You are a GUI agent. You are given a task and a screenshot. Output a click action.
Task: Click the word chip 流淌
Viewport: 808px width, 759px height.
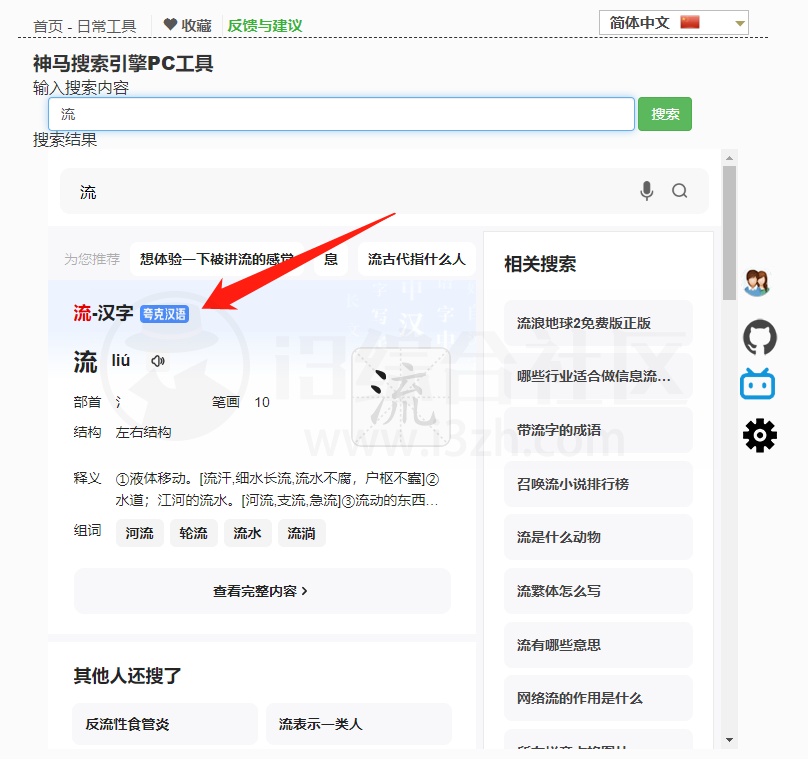[x=301, y=533]
